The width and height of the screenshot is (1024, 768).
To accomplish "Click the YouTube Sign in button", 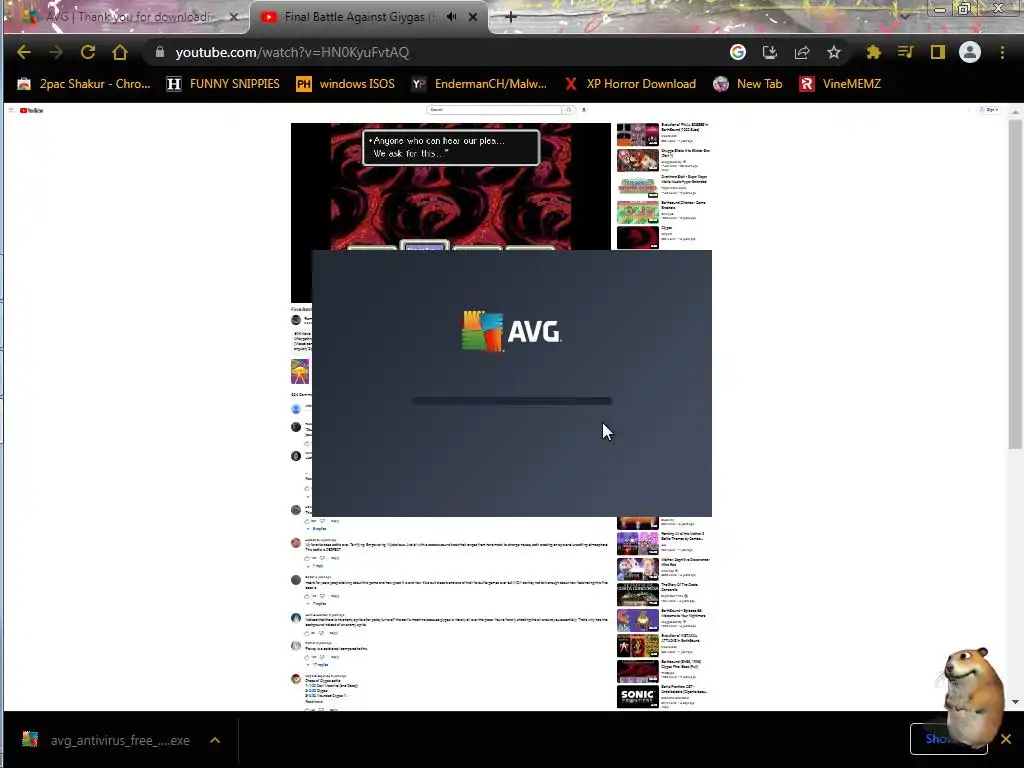I will (x=990, y=110).
